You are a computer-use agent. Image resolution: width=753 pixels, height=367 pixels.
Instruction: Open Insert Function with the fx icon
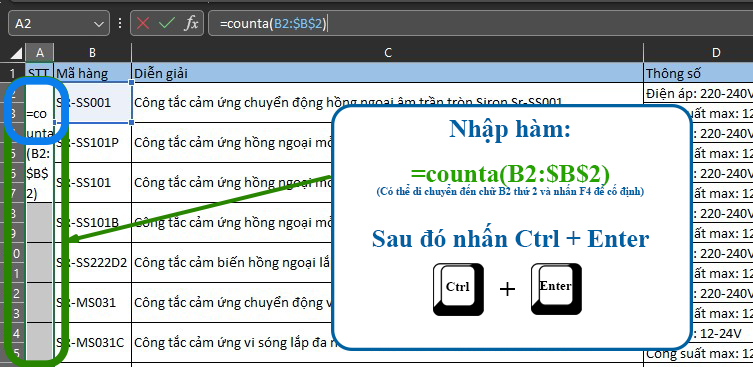pos(191,24)
